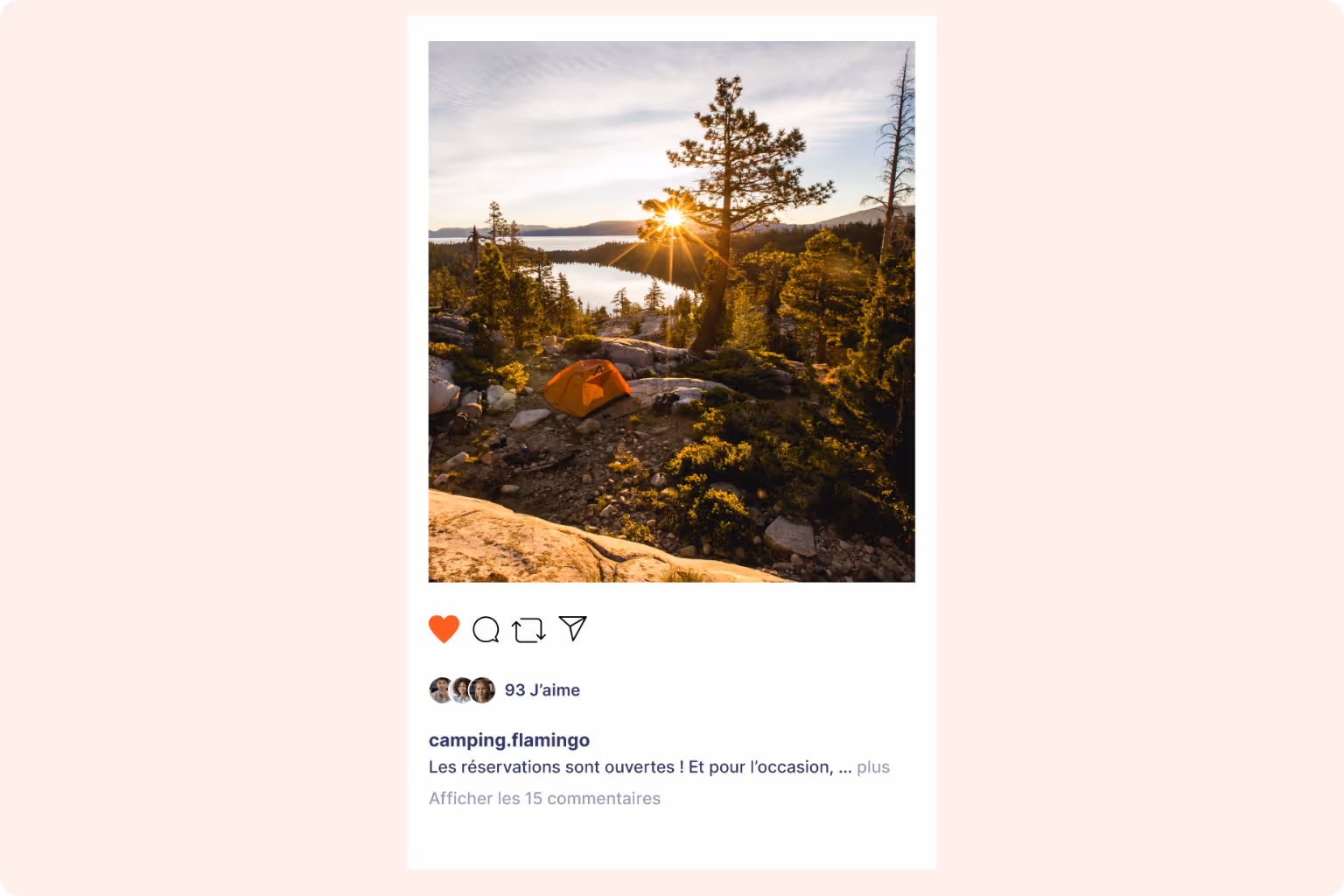1344x896 pixels.
Task: View the 93 J'aime likes list
Action: tap(542, 690)
